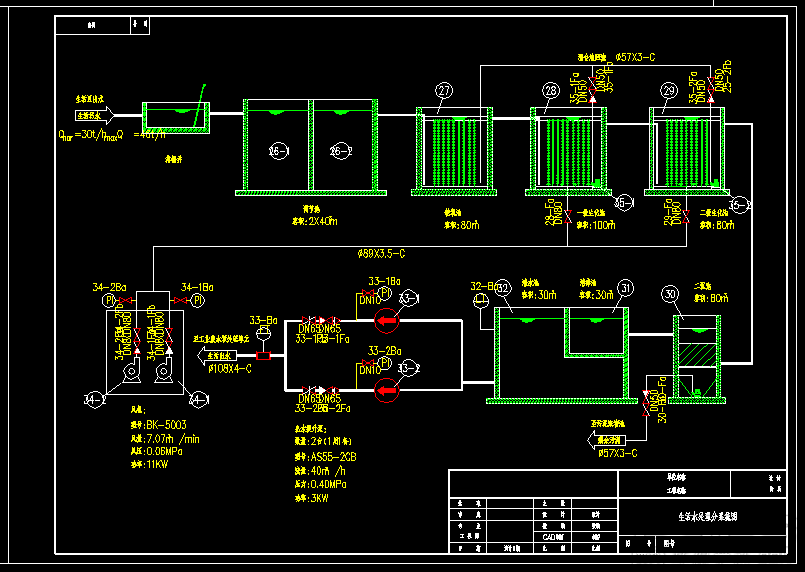Select the flow meter symbol labeled 33-Ba

(x=263, y=332)
